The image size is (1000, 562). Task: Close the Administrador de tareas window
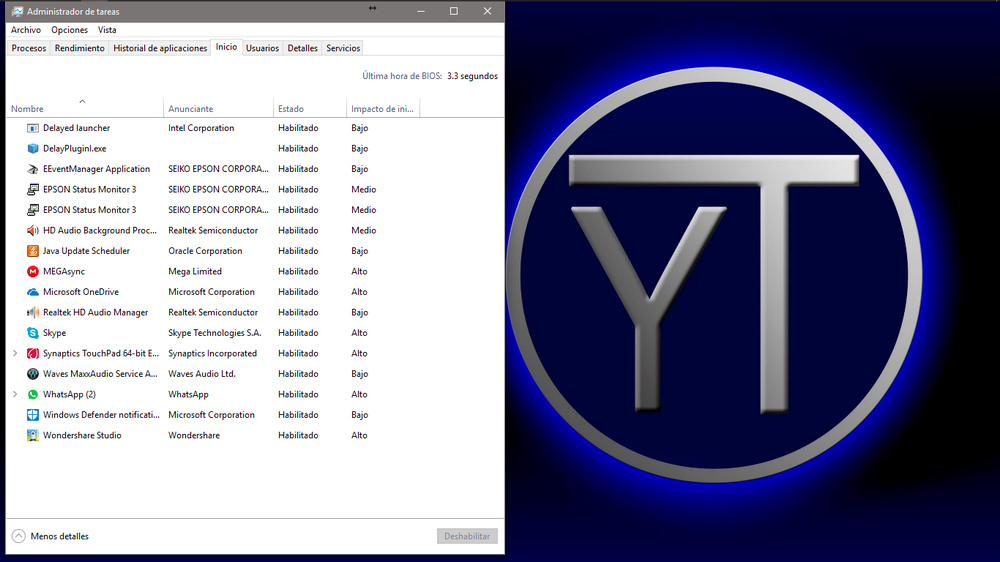[487, 11]
